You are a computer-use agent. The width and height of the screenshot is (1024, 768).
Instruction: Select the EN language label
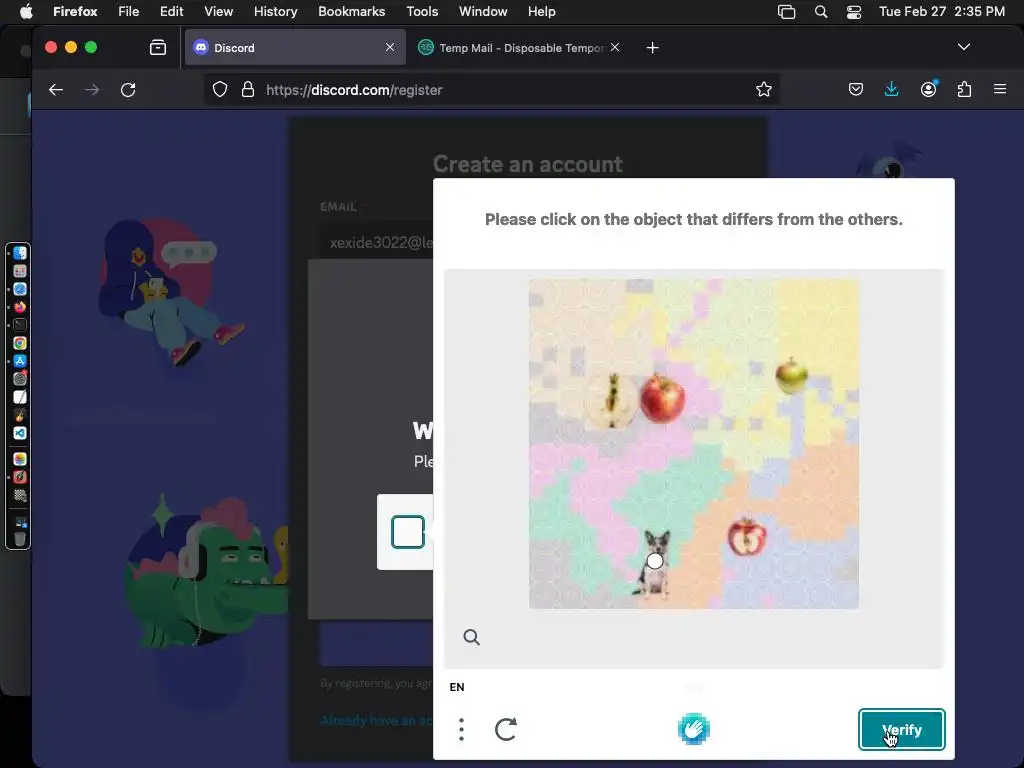tap(456, 687)
